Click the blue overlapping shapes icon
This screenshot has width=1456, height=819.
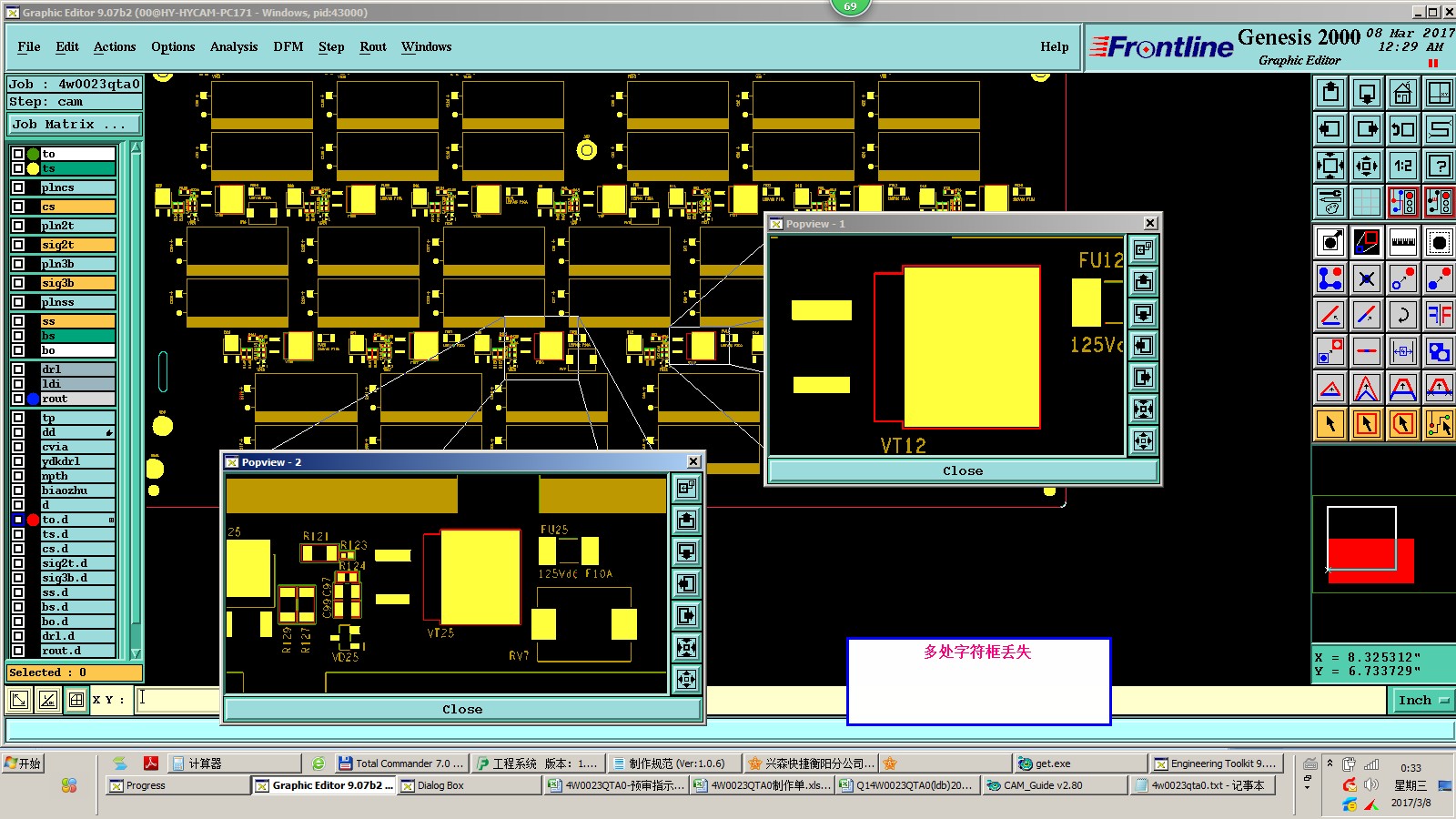point(1440,351)
